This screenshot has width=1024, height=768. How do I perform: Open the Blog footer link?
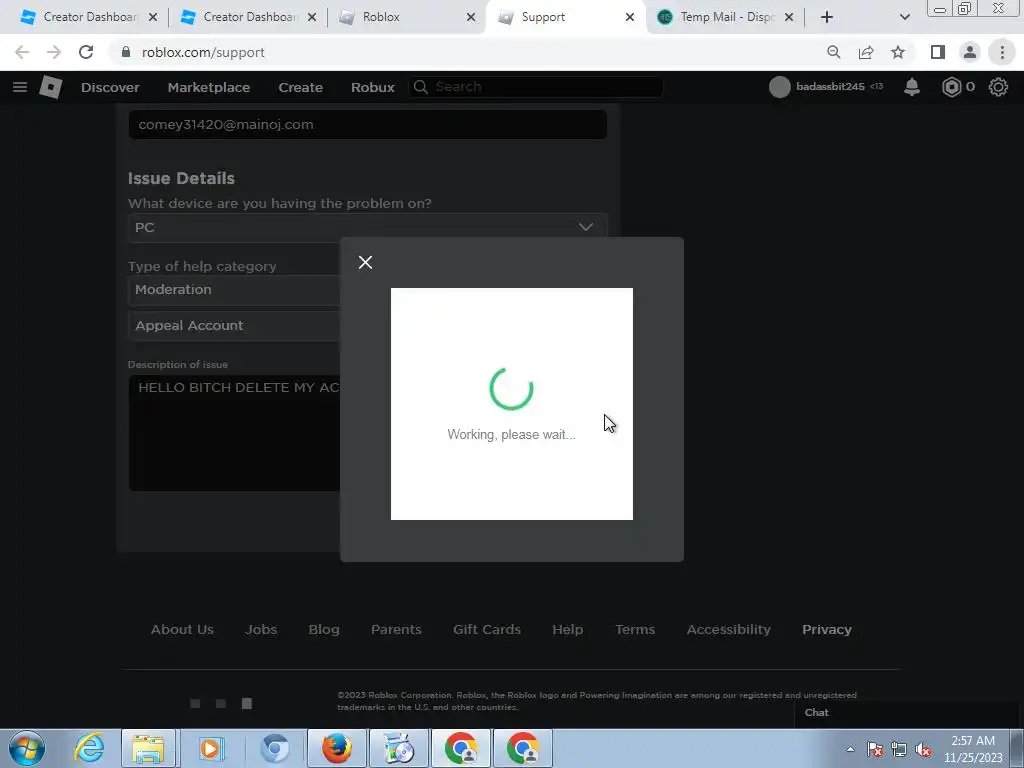[x=324, y=630]
